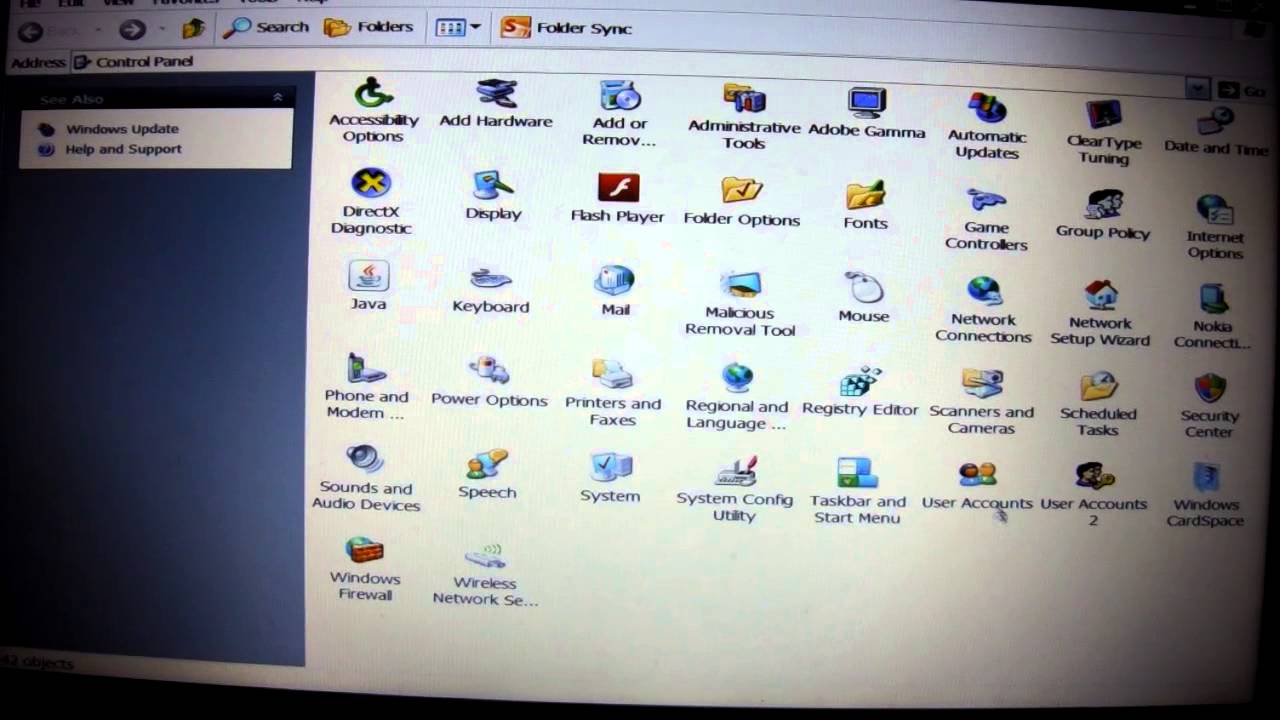This screenshot has width=1280, height=720.
Task: Open Add Hardware applet
Action: (496, 105)
